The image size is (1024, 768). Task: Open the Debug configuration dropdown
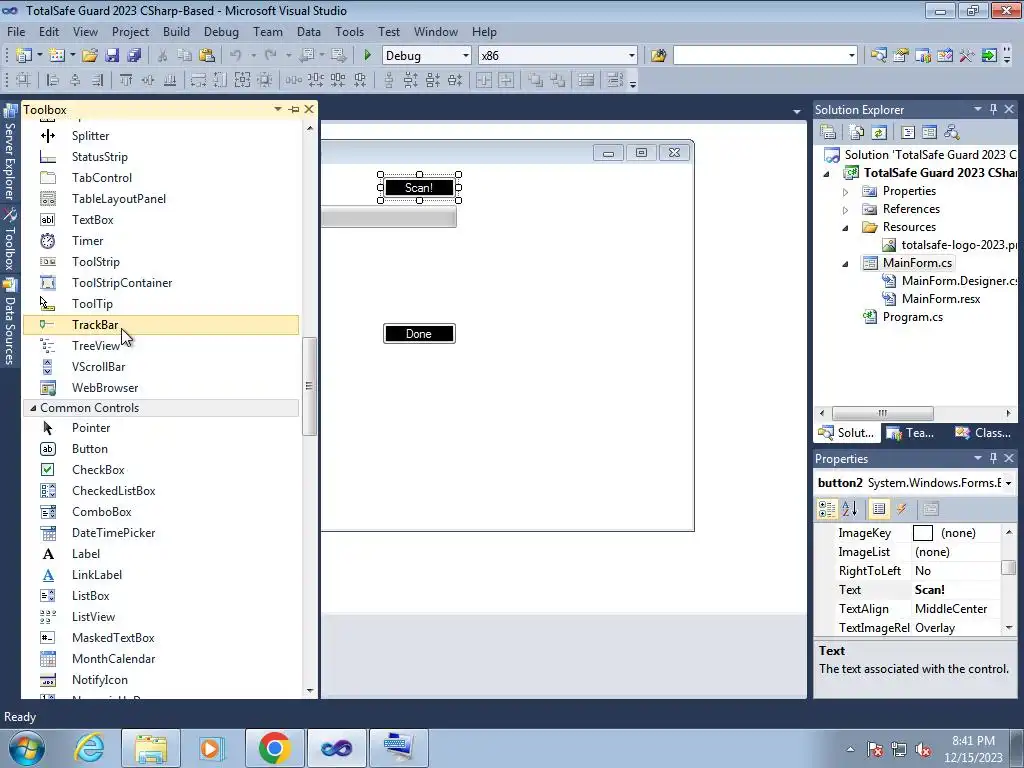point(465,56)
